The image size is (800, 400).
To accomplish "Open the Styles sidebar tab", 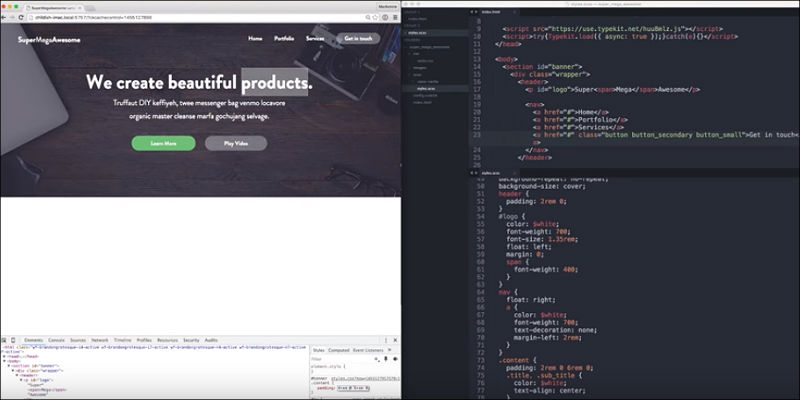I will (318, 351).
